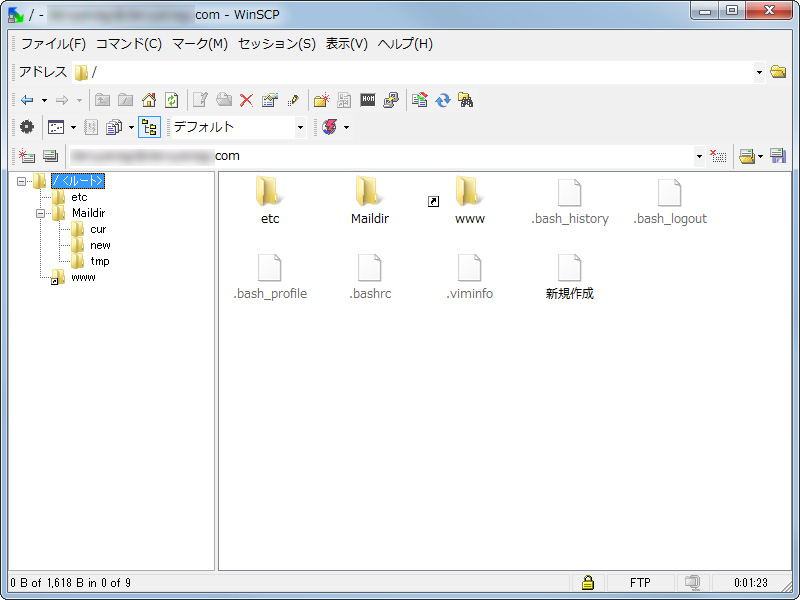This screenshot has height=600, width=800.
Task: Select the .bash_history file
Action: (x=569, y=202)
